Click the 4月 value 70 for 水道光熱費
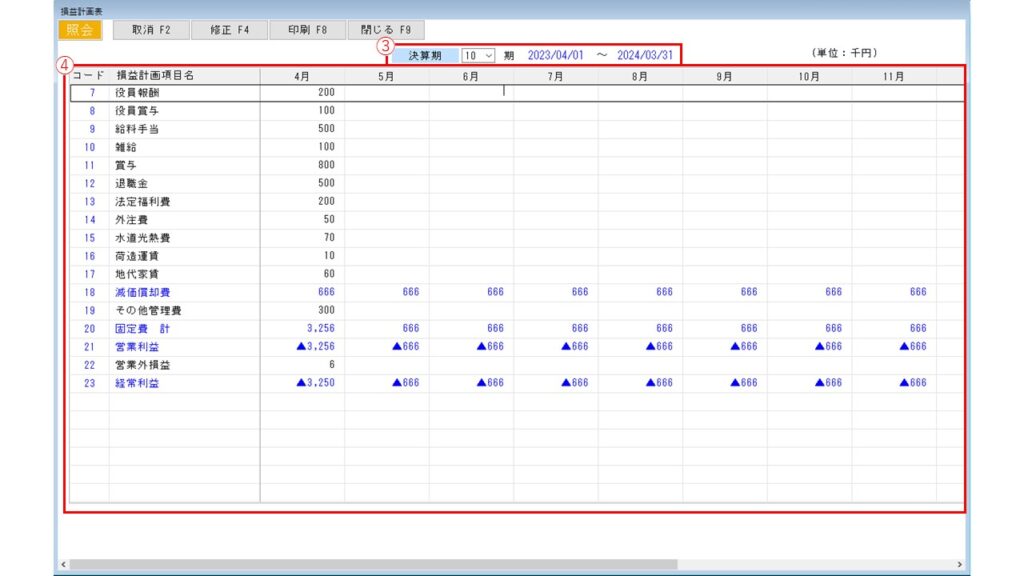 329,238
